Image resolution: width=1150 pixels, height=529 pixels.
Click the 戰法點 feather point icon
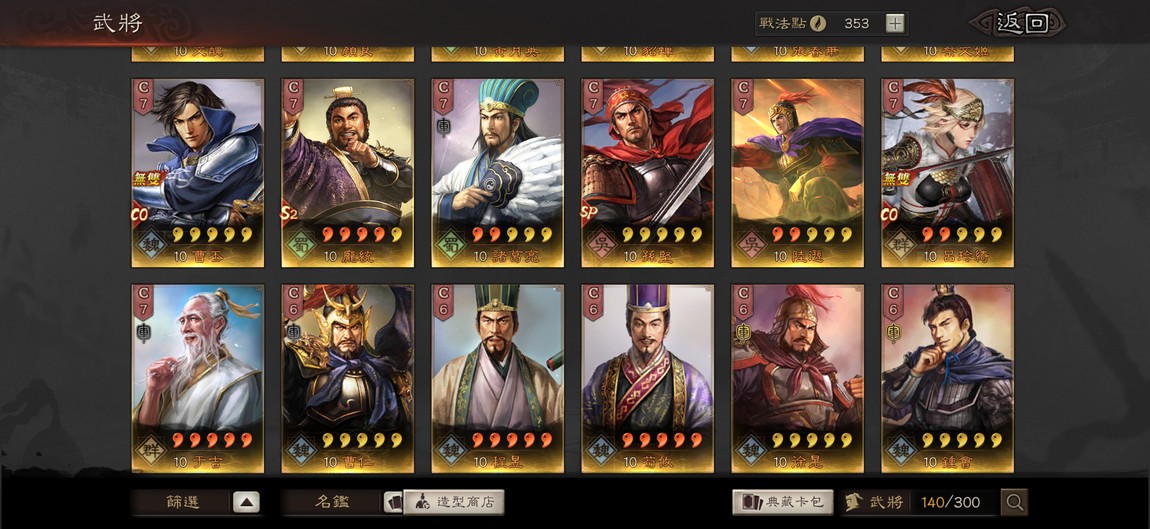(818, 23)
